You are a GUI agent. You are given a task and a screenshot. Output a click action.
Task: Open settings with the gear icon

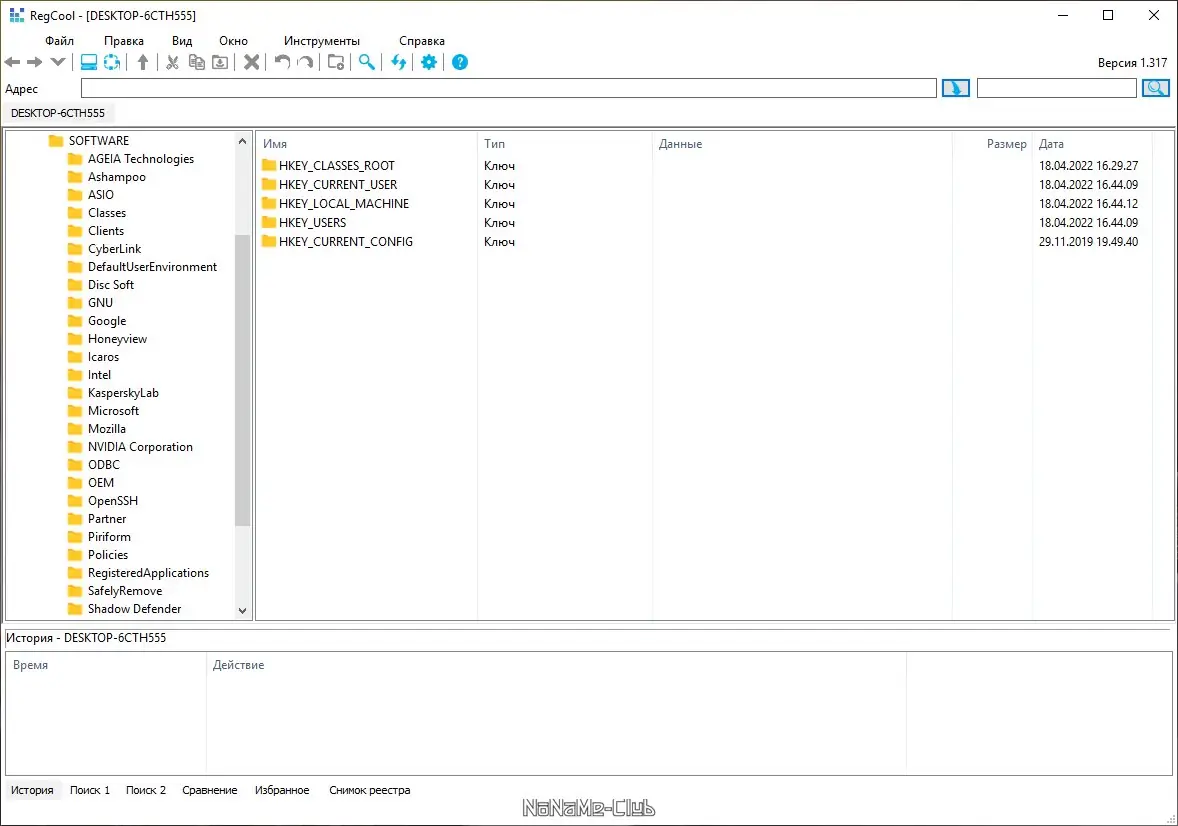tap(429, 62)
